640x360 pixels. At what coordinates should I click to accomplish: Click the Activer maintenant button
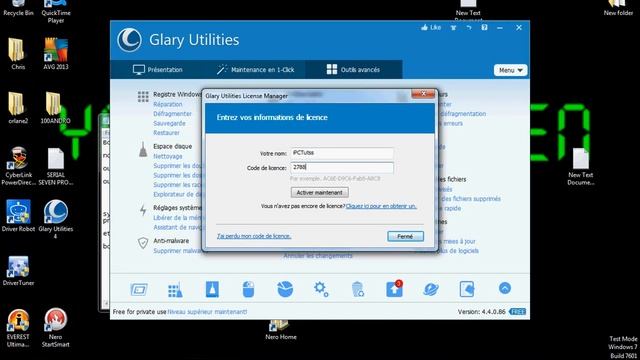pos(320,192)
